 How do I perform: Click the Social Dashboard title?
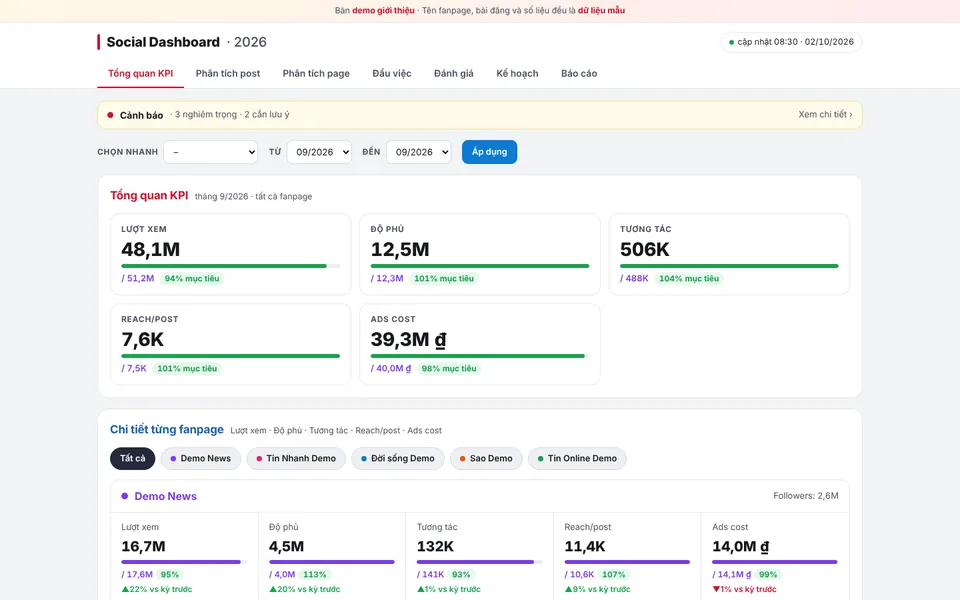coord(163,42)
